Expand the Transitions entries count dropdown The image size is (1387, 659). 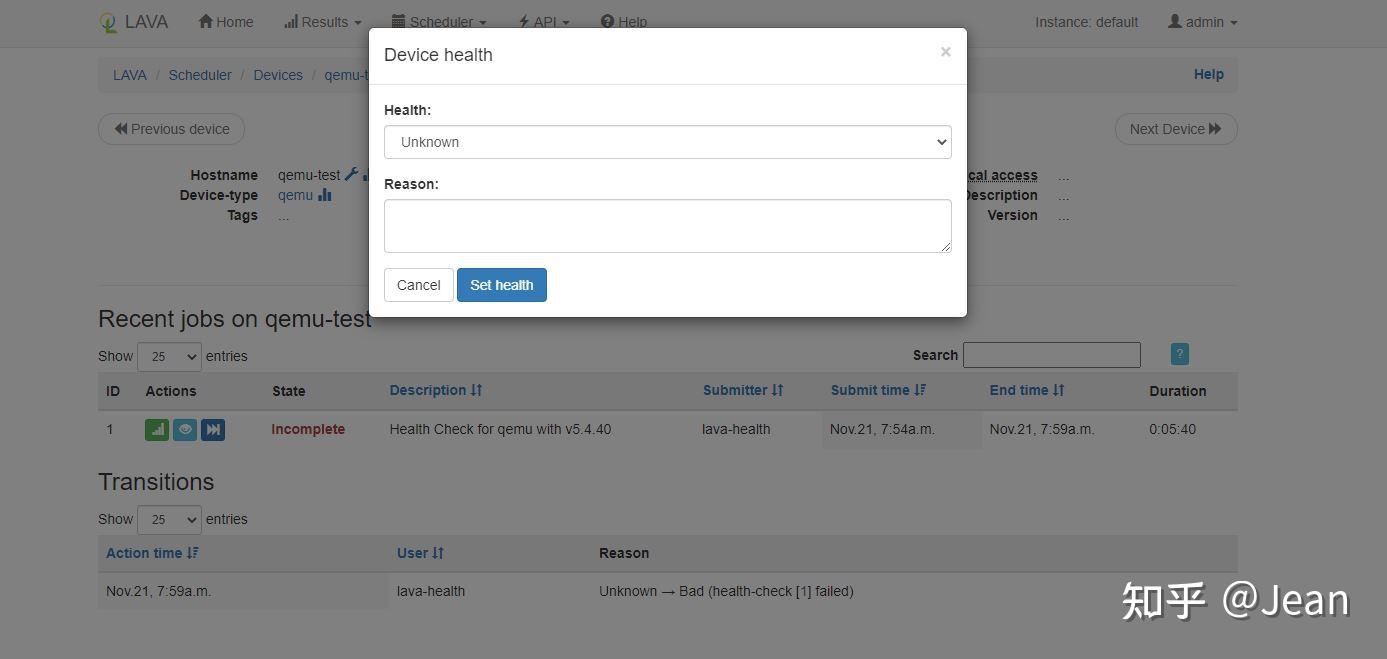(169, 519)
